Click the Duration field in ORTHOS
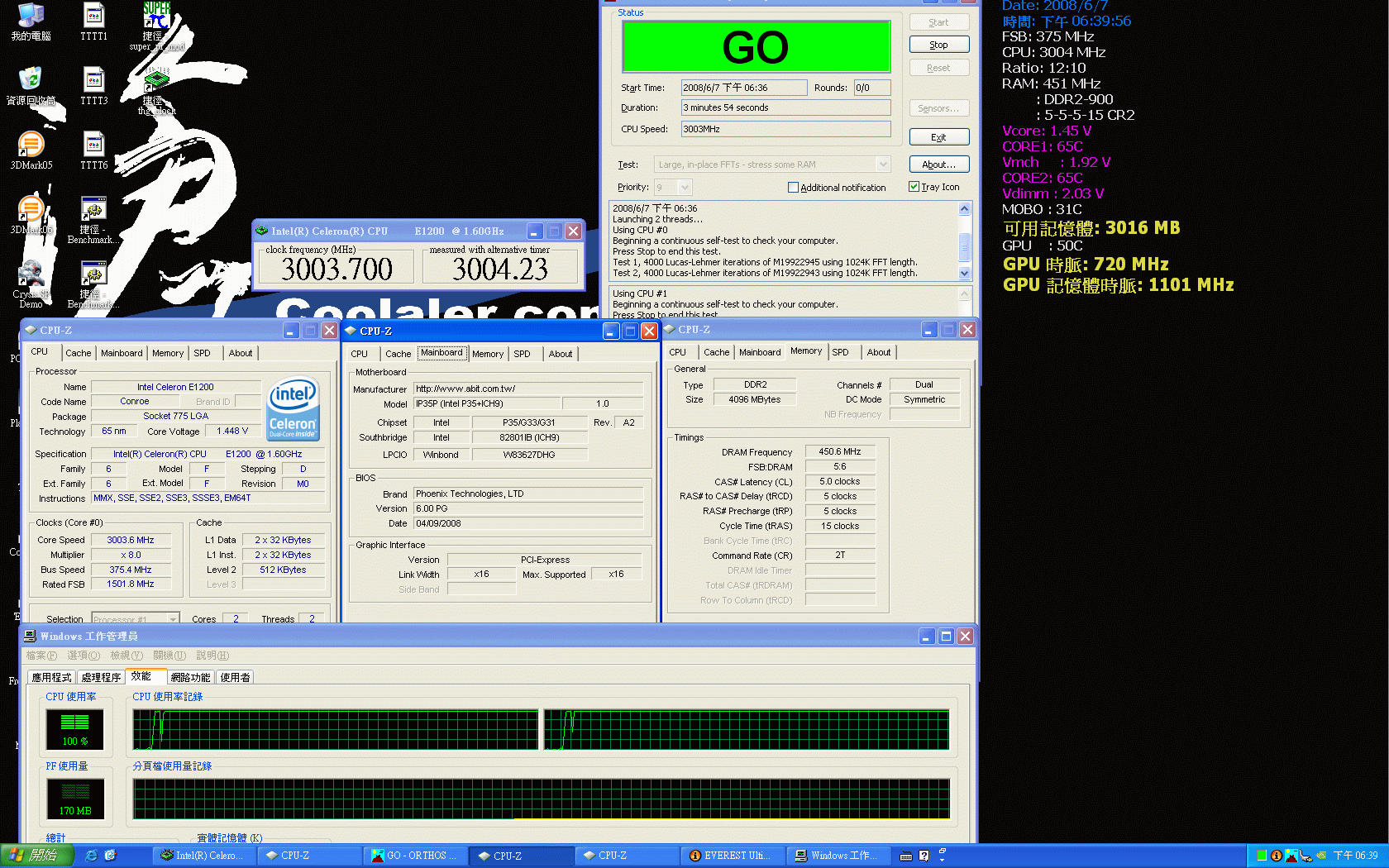 785,107
